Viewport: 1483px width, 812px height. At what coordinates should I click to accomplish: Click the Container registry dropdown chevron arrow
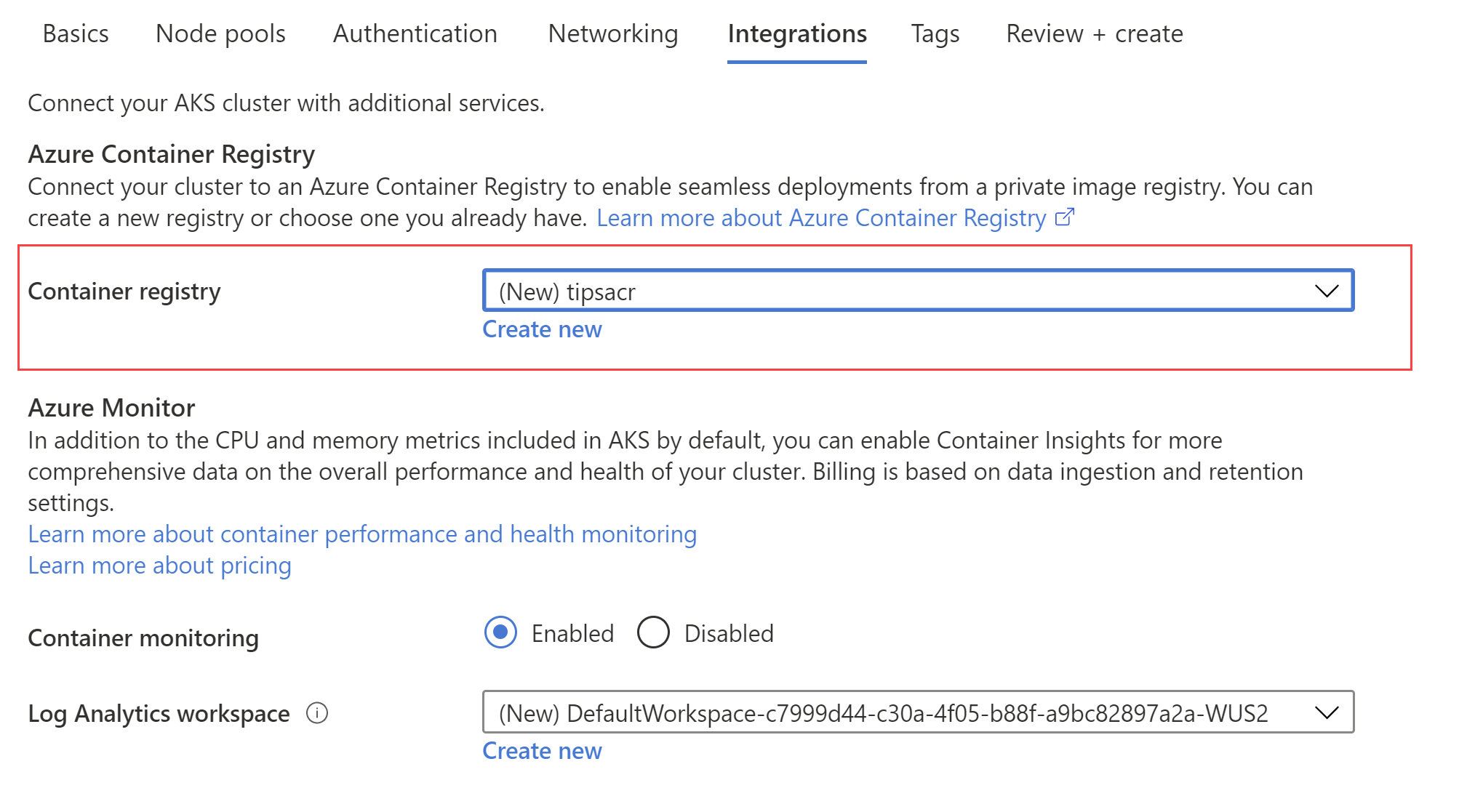click(x=1327, y=291)
